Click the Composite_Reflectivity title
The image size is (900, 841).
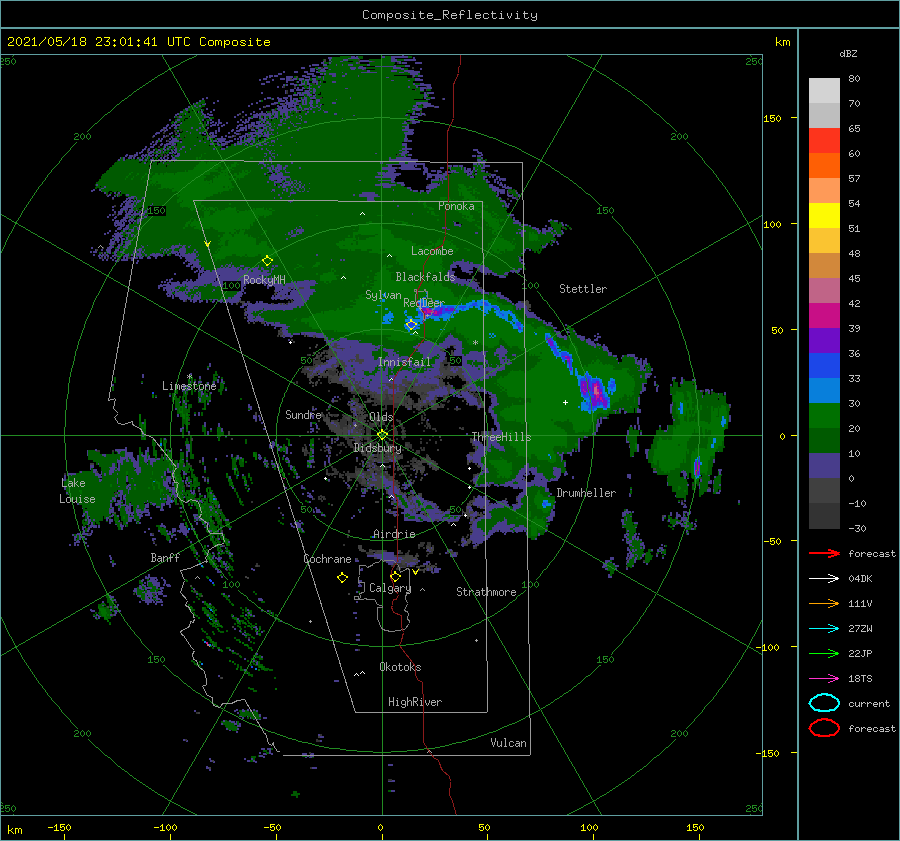pyautogui.click(x=450, y=15)
